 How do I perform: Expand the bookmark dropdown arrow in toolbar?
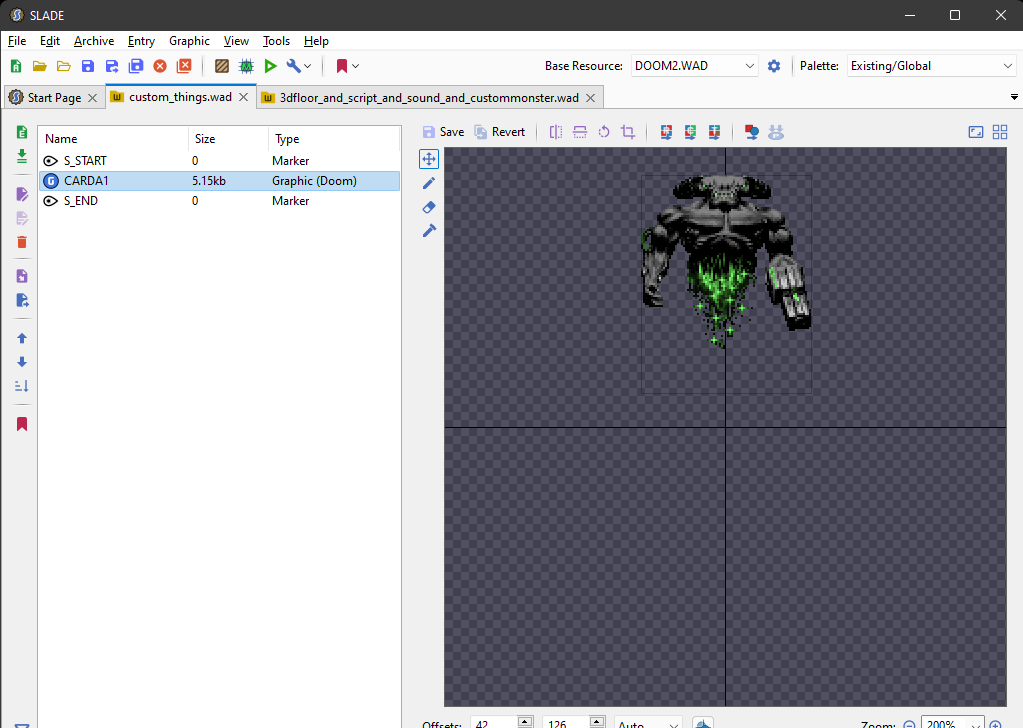[356, 66]
